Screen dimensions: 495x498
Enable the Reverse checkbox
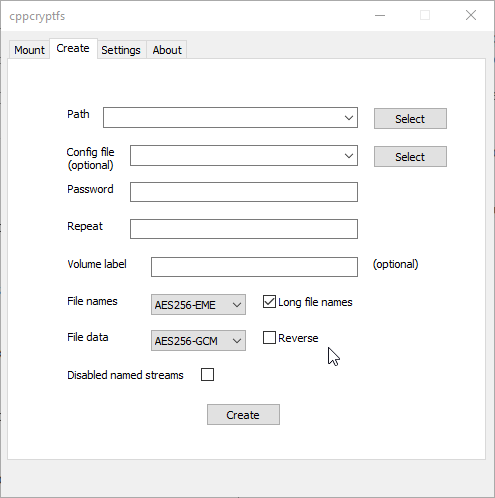pyautogui.click(x=269, y=338)
